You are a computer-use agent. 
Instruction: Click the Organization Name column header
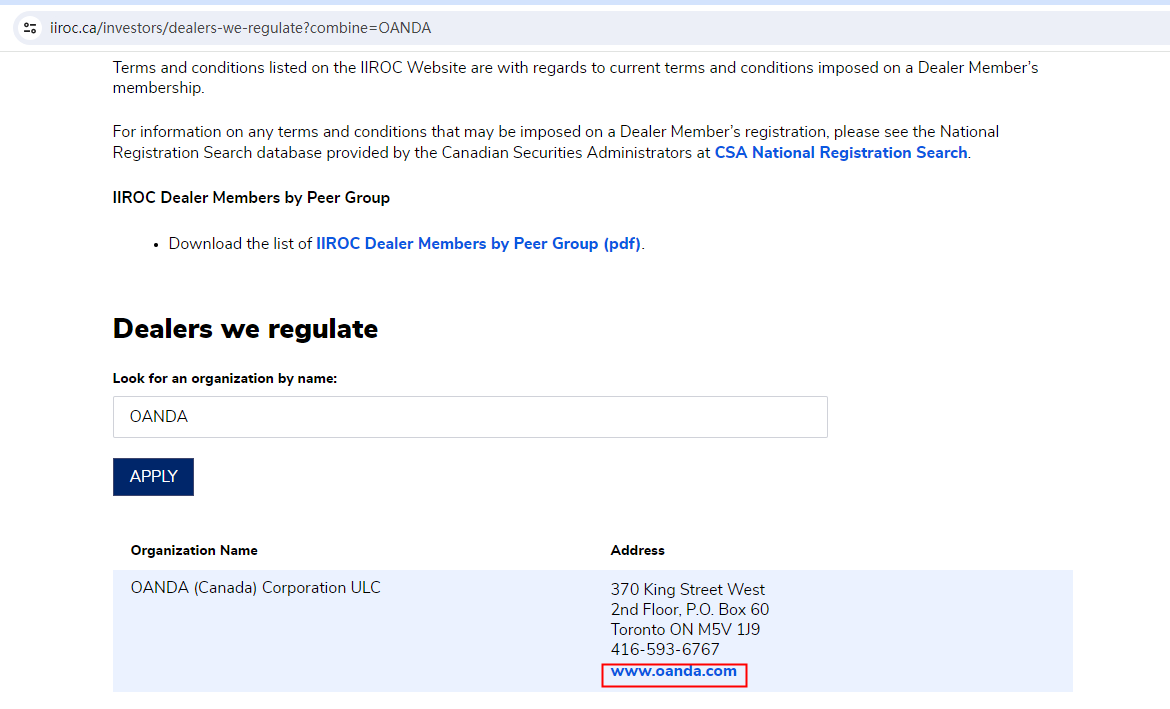[194, 550]
